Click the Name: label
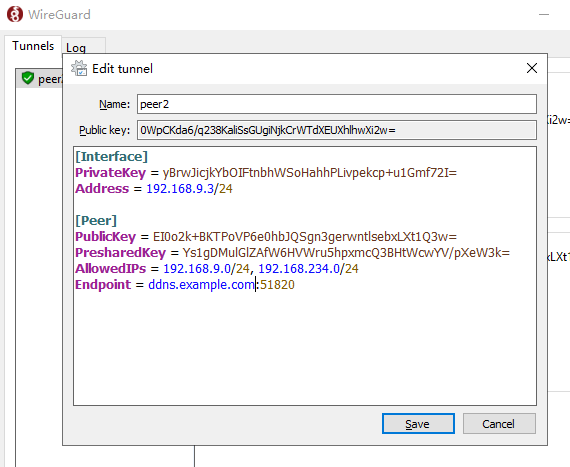570x467 pixels. point(115,104)
